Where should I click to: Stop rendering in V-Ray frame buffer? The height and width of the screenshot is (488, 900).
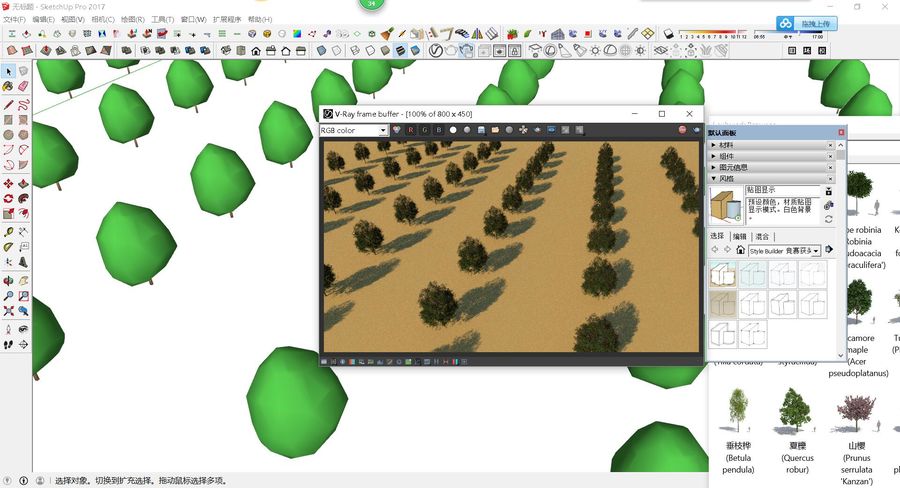pyautogui.click(x=682, y=130)
